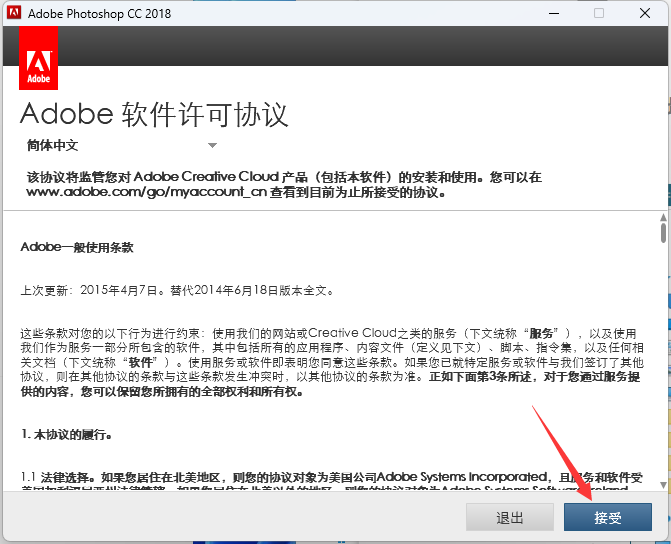Image resolution: width=671 pixels, height=544 pixels.
Task: Click the 退出 (Exit) button
Action: 510,517
